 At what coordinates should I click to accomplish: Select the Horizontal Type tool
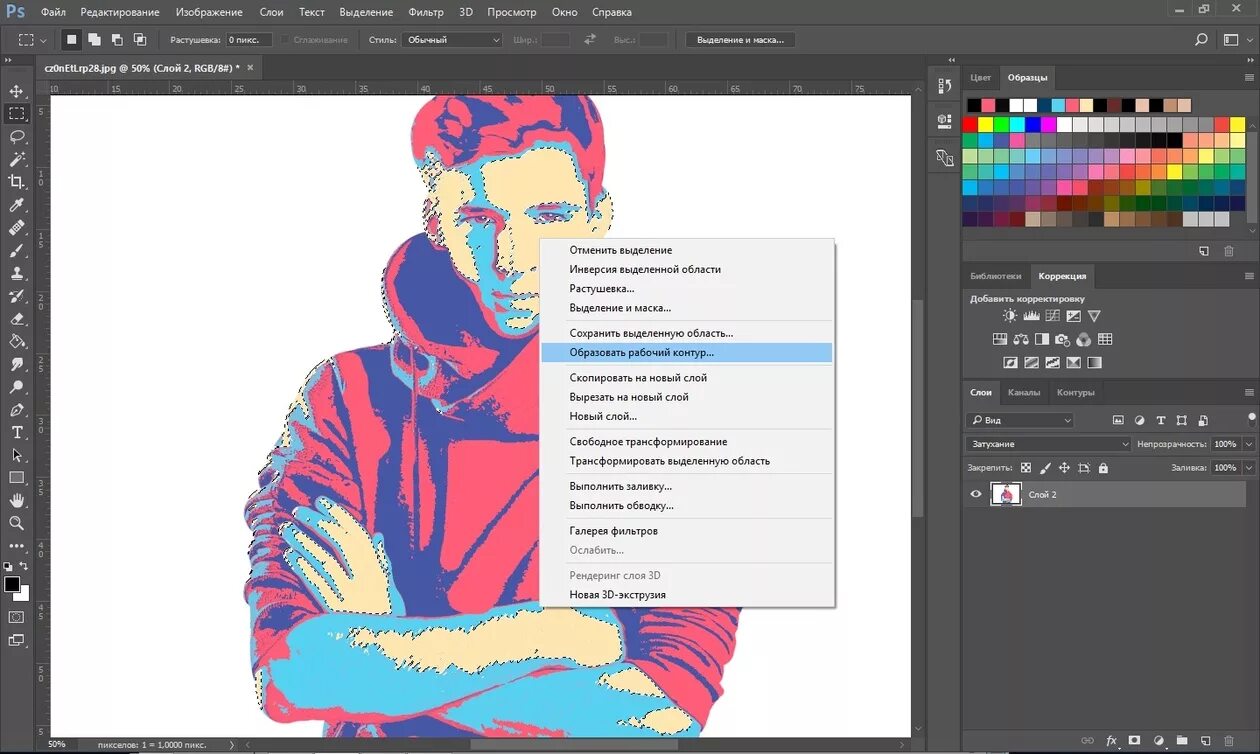click(x=16, y=432)
